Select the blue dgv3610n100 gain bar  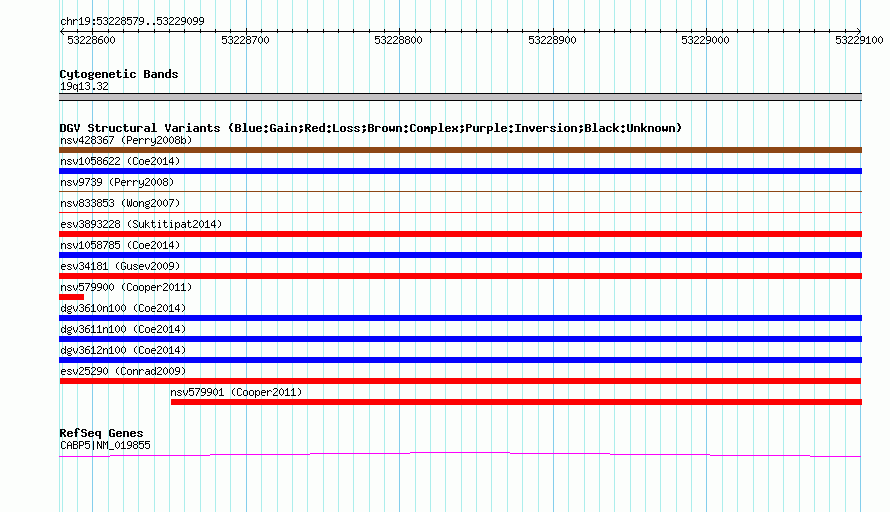(x=460, y=318)
